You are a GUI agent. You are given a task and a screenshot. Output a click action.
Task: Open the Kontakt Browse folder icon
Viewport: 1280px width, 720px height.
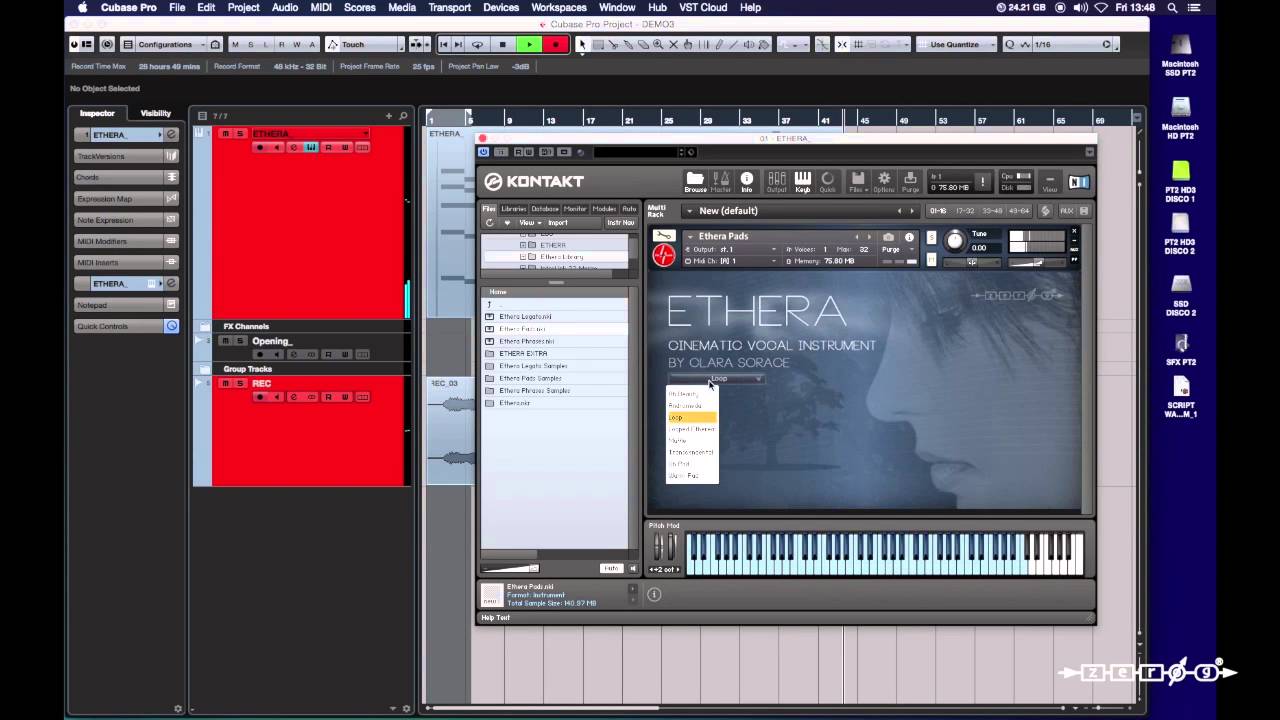pos(695,181)
